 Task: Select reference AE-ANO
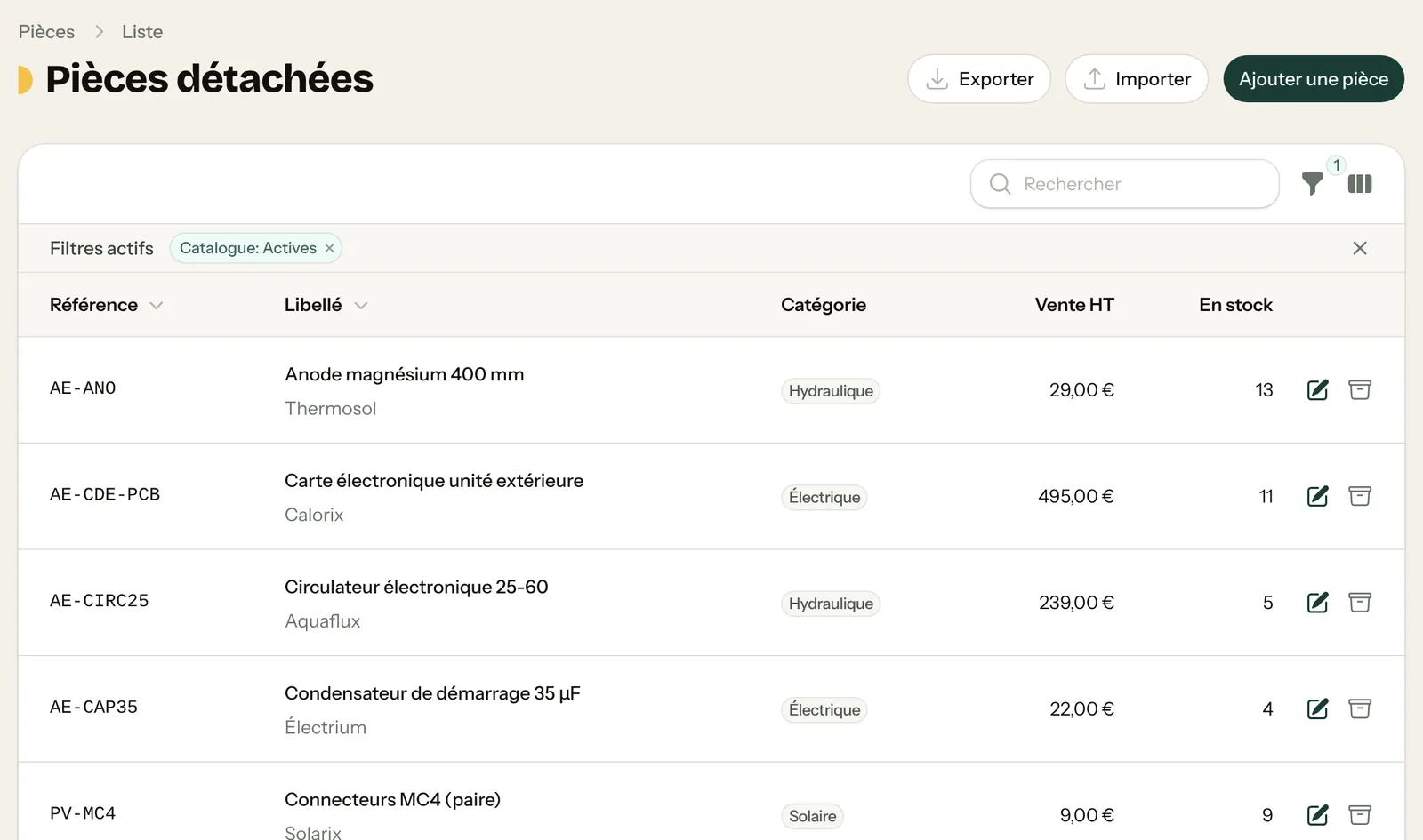pos(83,388)
